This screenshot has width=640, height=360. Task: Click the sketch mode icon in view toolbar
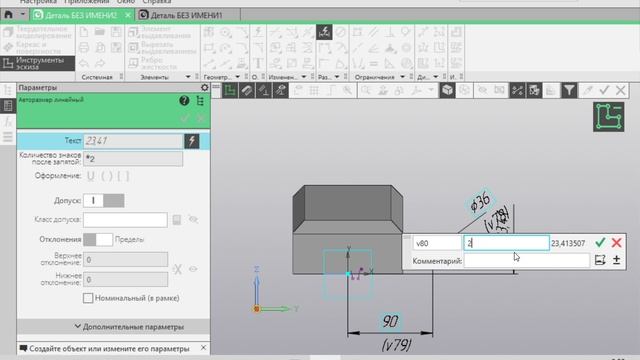(230, 90)
